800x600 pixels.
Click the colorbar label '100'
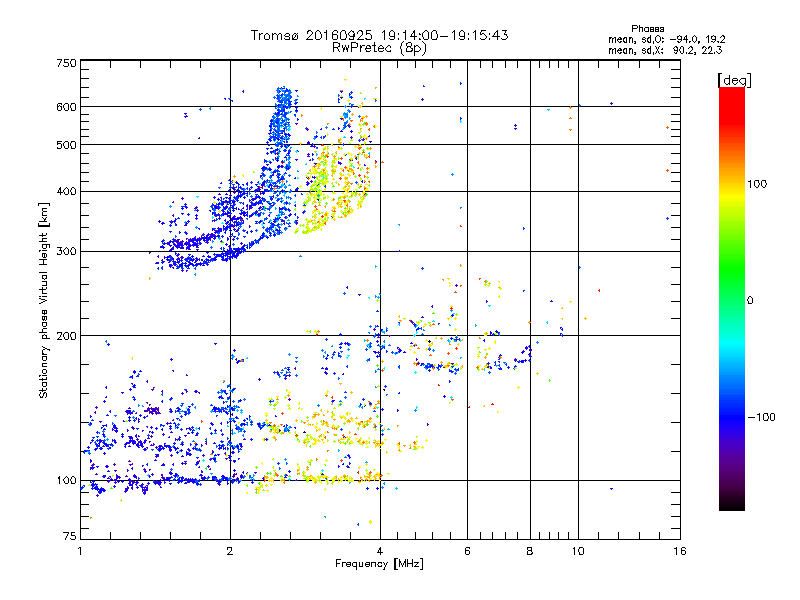757,184
